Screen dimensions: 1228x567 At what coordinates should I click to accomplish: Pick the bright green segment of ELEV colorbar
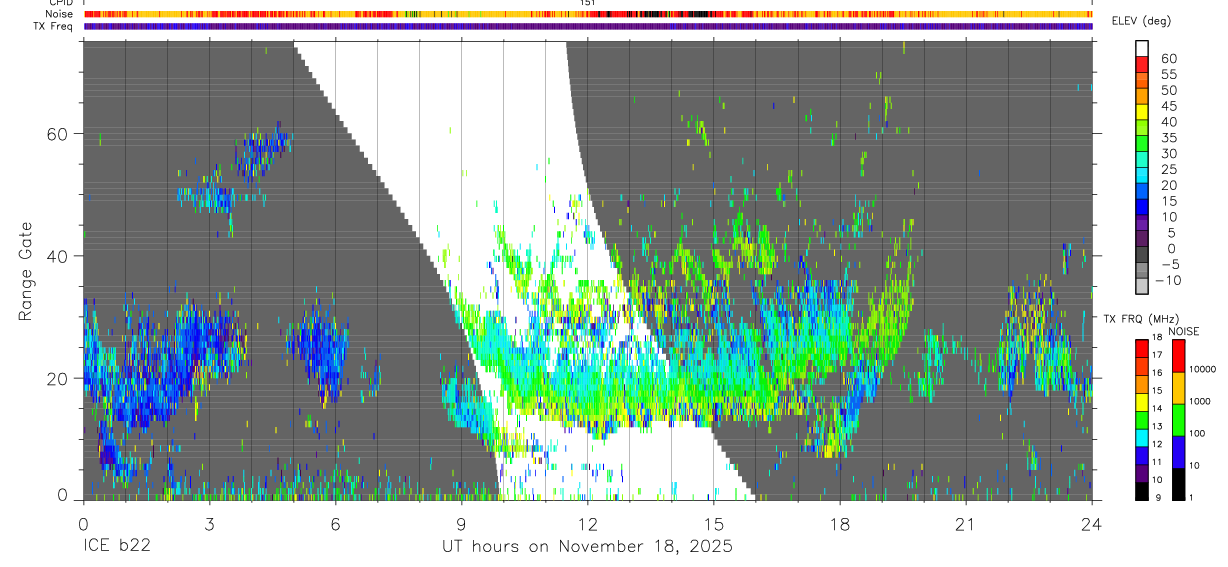coord(1141,143)
